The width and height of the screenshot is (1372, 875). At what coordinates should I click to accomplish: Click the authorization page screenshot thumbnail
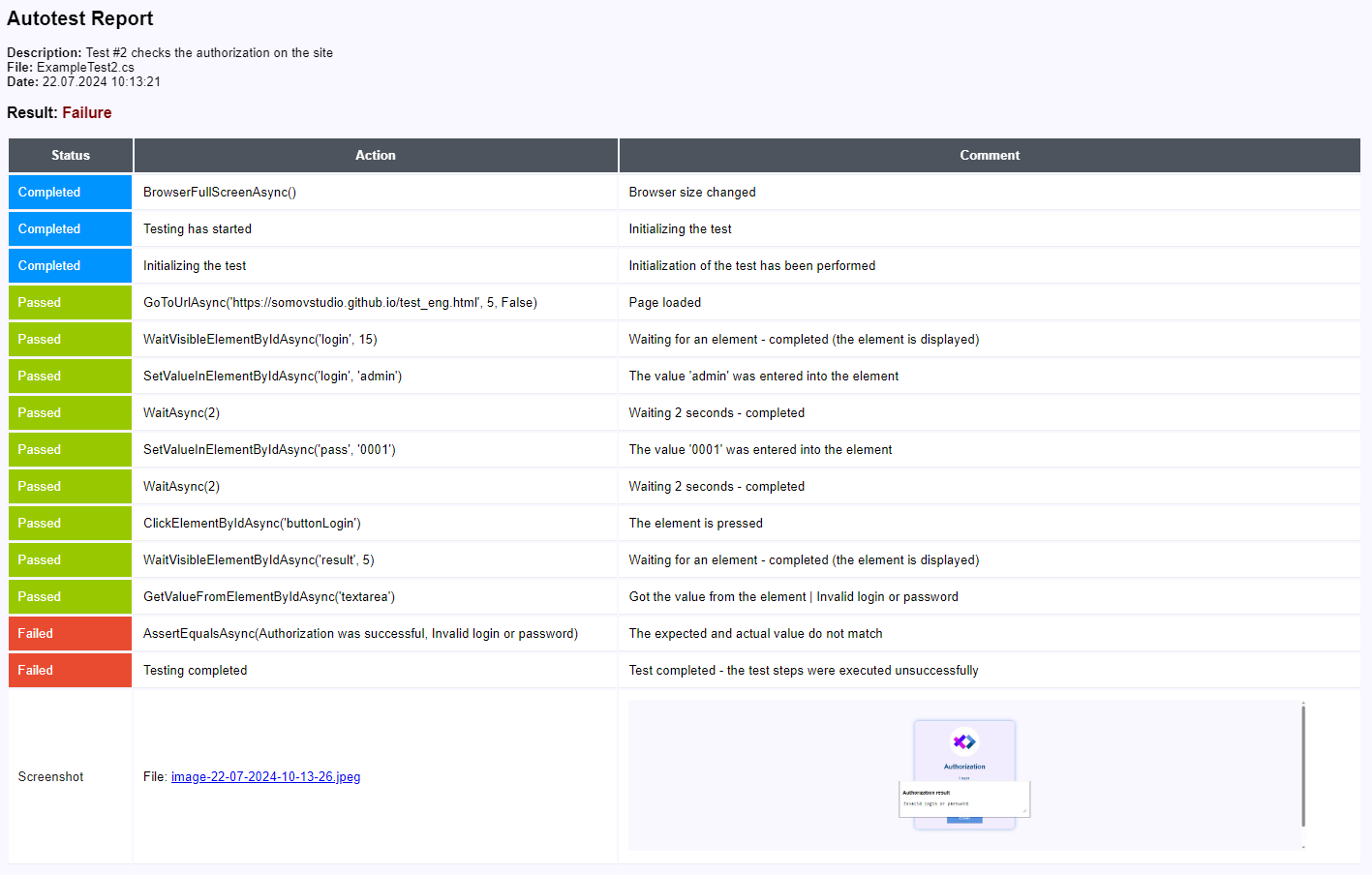tap(964, 775)
